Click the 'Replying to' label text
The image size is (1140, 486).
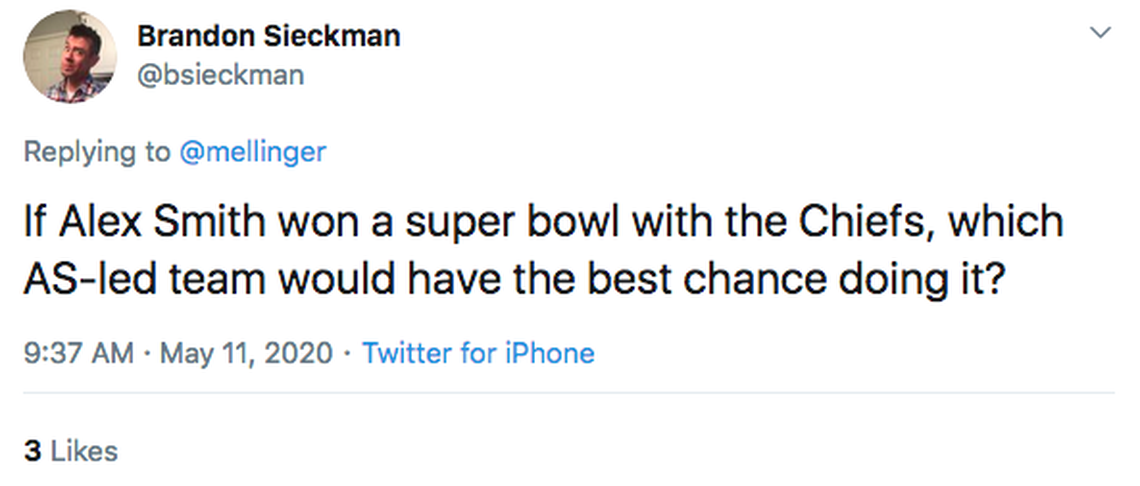pos(96,151)
